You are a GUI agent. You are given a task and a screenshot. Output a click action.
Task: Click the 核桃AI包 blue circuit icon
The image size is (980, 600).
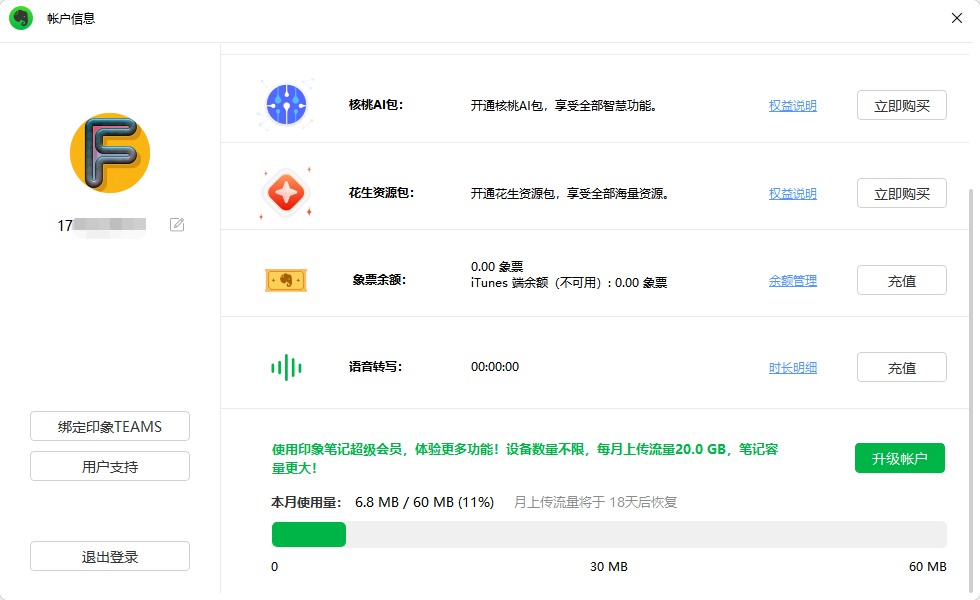tap(286, 105)
